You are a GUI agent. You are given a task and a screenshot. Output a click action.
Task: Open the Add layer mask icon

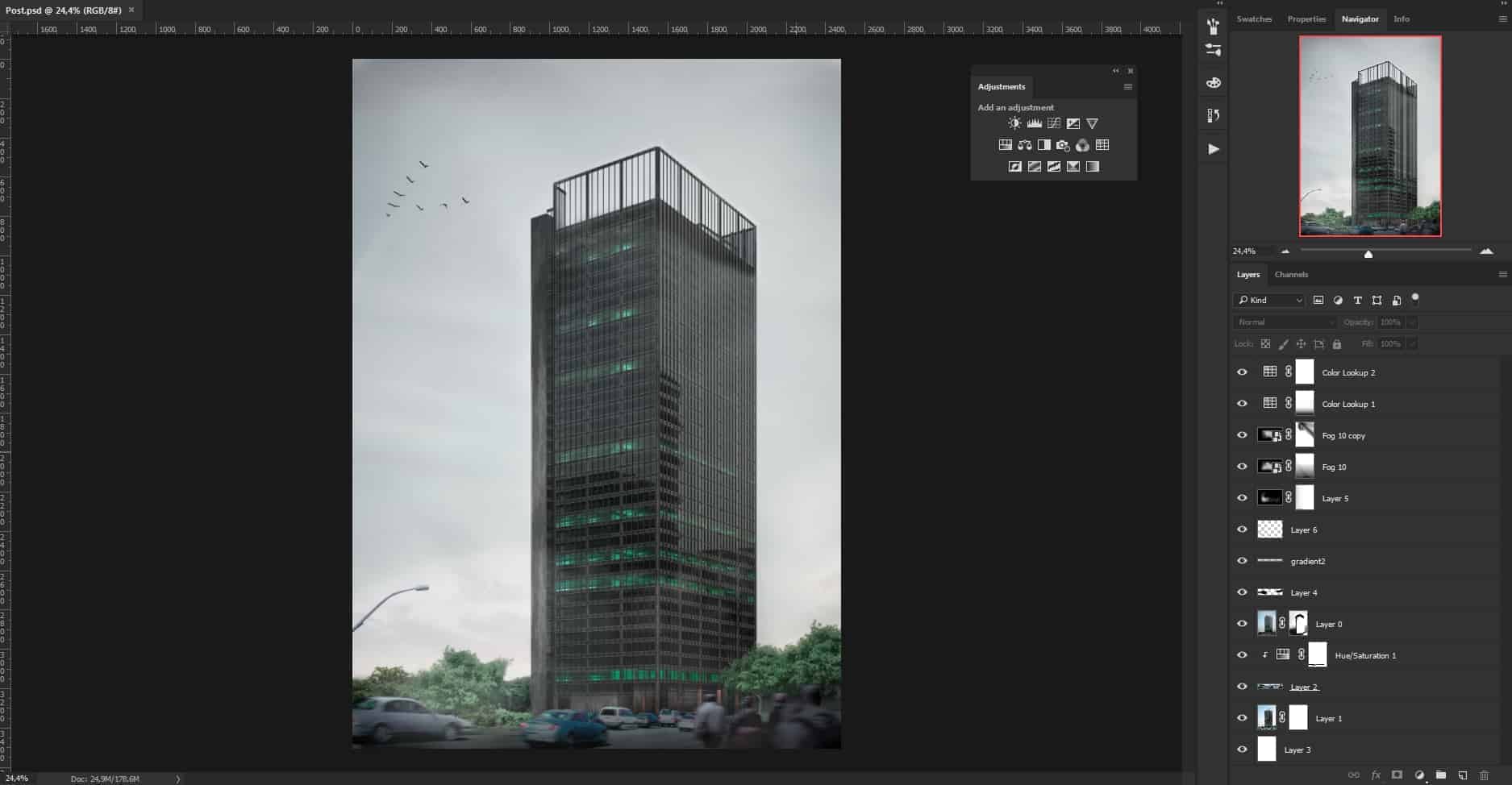click(x=1397, y=775)
